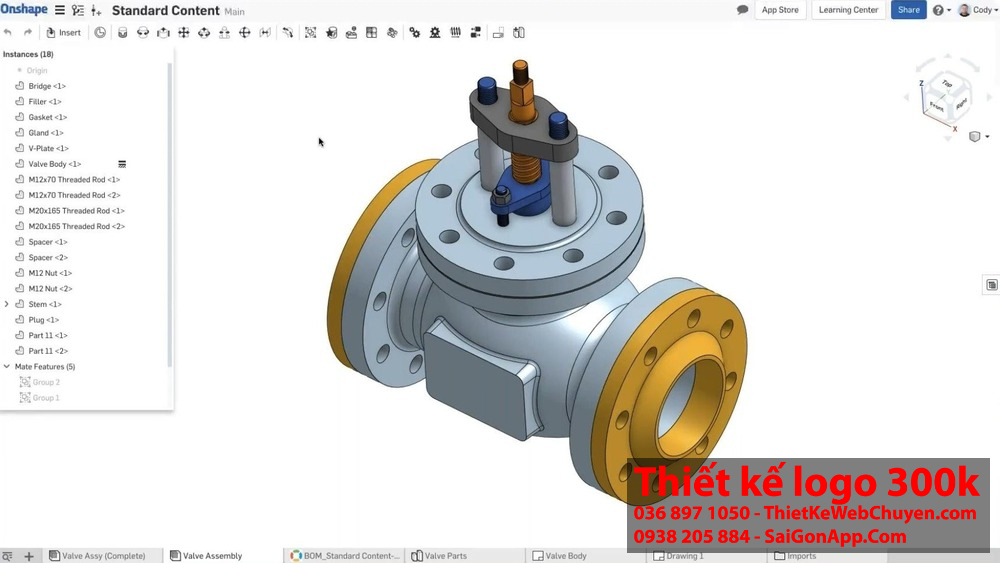
Task: Click the redo arrow icon
Action: click(x=28, y=33)
